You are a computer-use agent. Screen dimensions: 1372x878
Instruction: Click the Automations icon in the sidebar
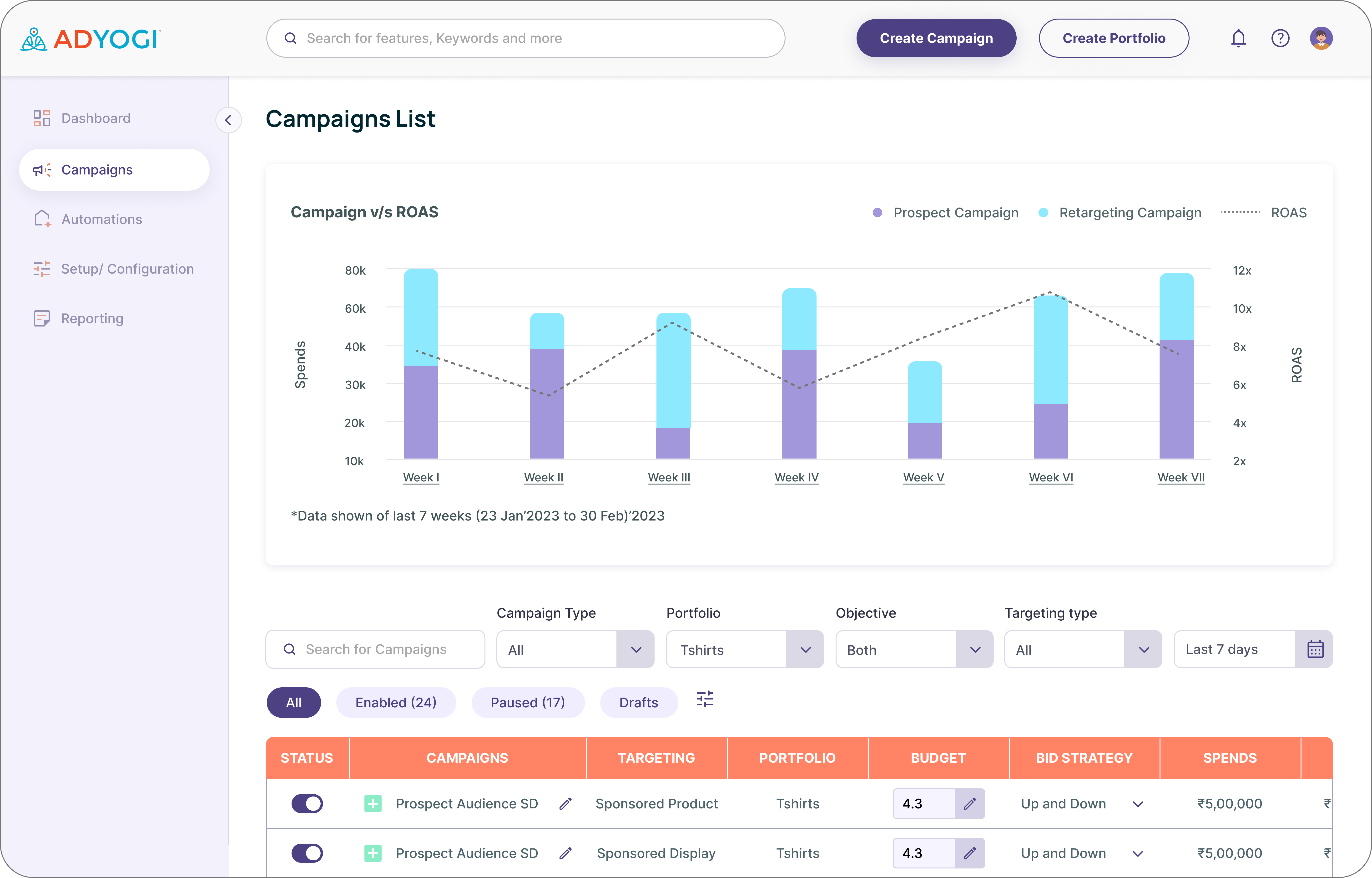click(42, 219)
